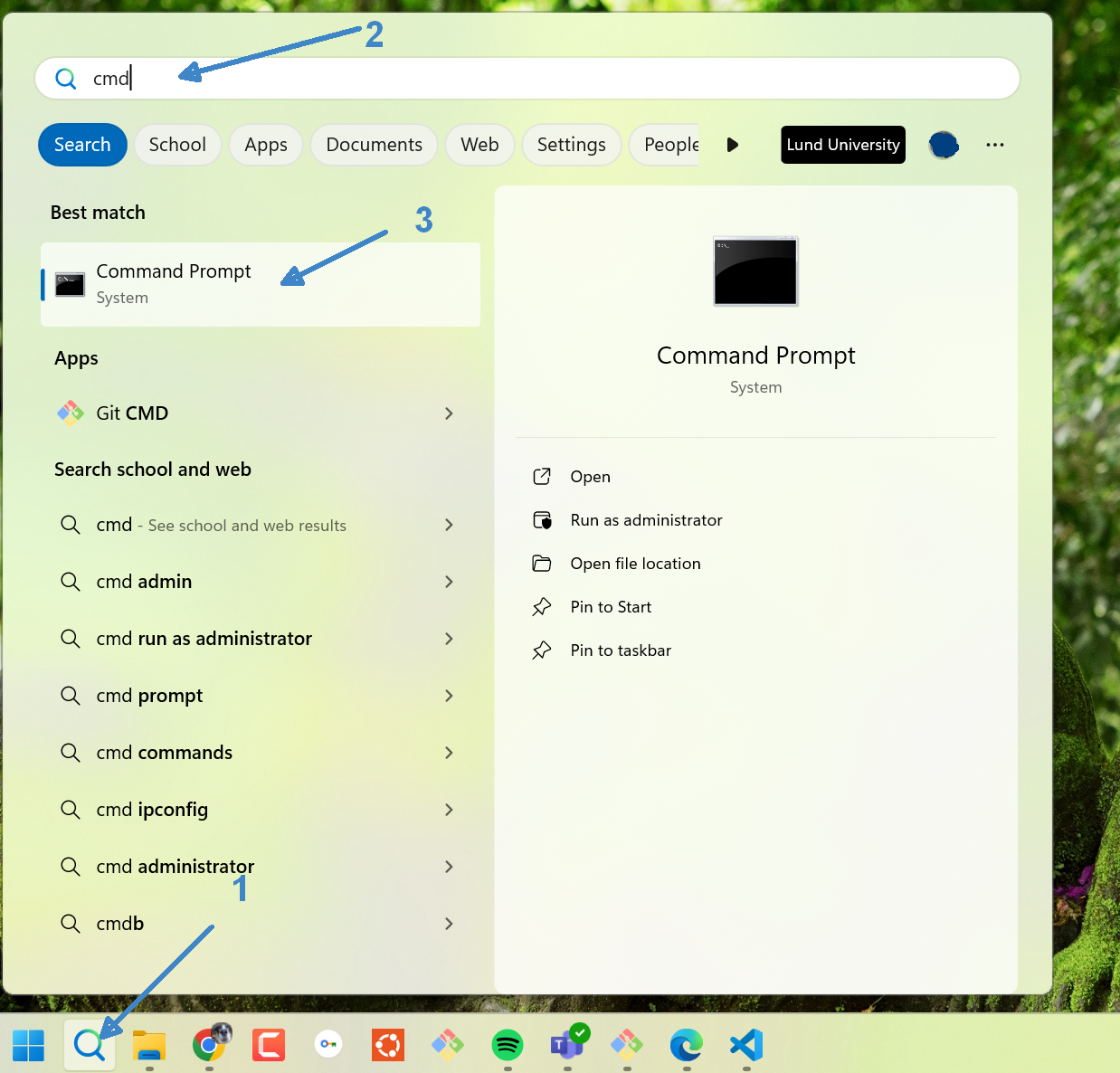The image size is (1120, 1073).
Task: Switch to the School filter tab
Action: [177, 145]
